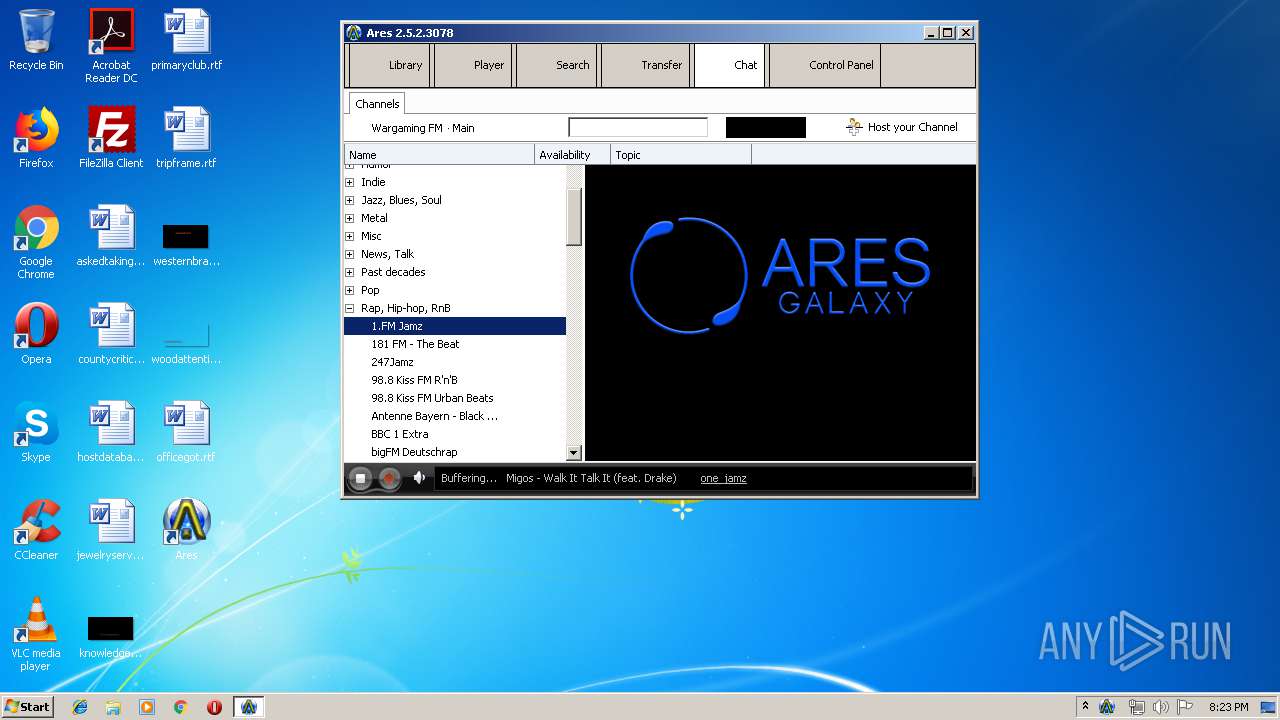This screenshot has width=1280, height=720.
Task: Sort by the Name column header
Action: (x=440, y=155)
